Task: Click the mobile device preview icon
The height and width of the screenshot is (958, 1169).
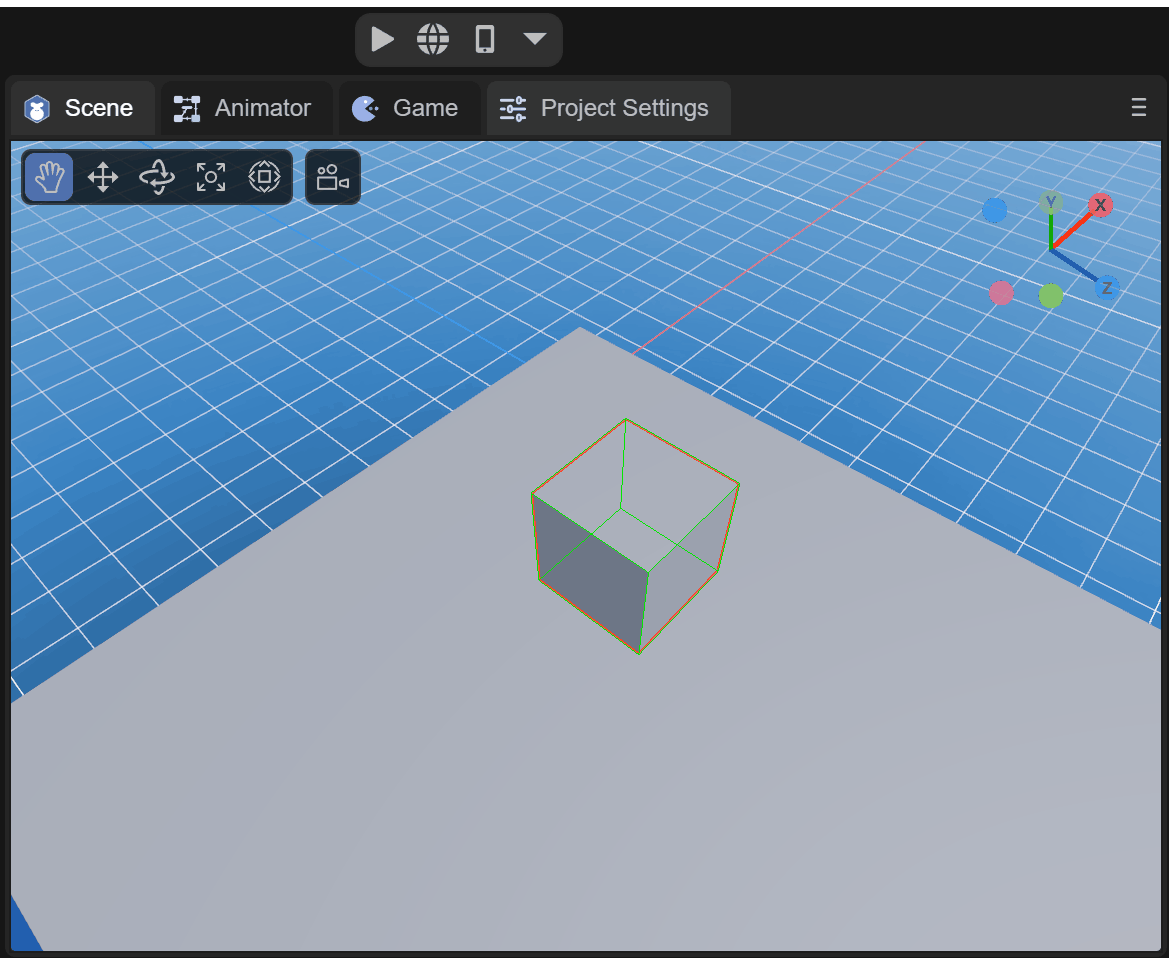Action: pyautogui.click(x=485, y=40)
